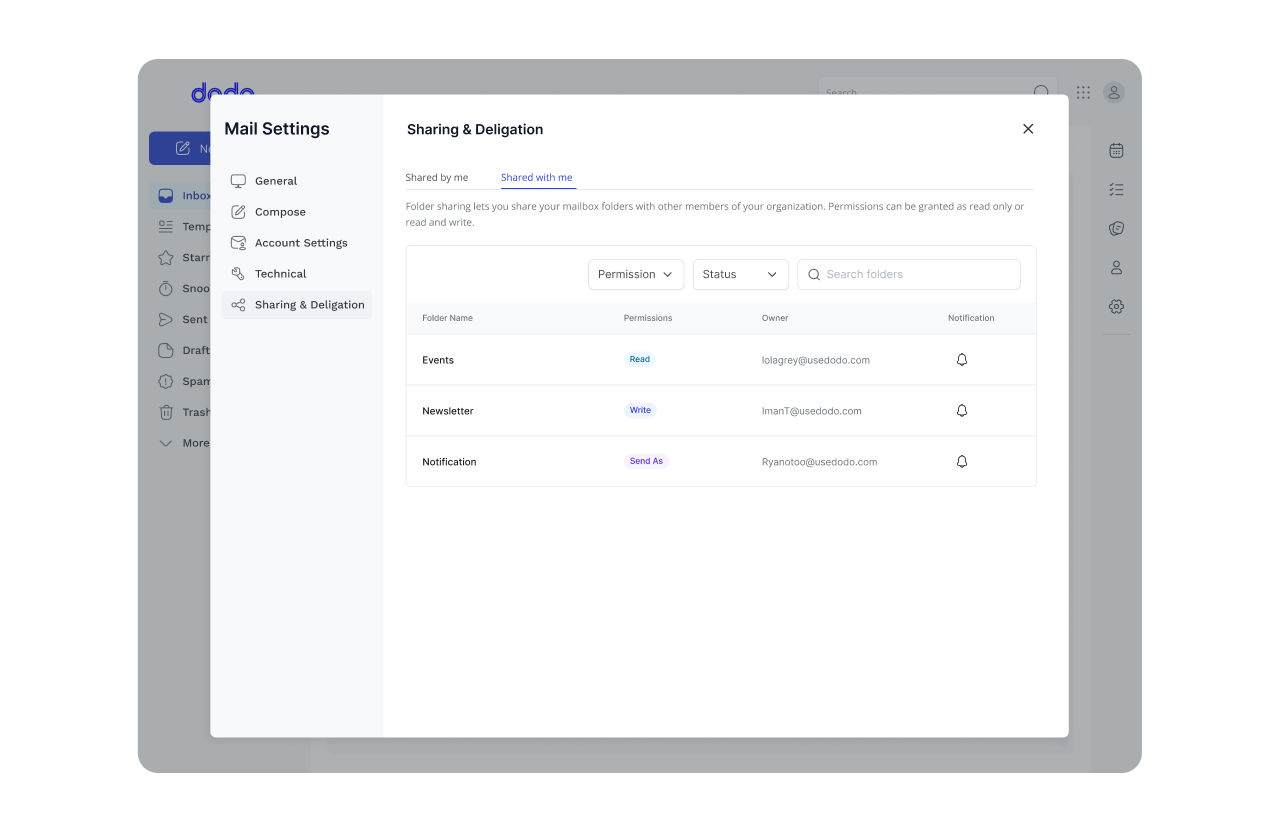The width and height of the screenshot is (1280, 832).
Task: Click the Account Settings envelope icon
Action: (x=238, y=242)
